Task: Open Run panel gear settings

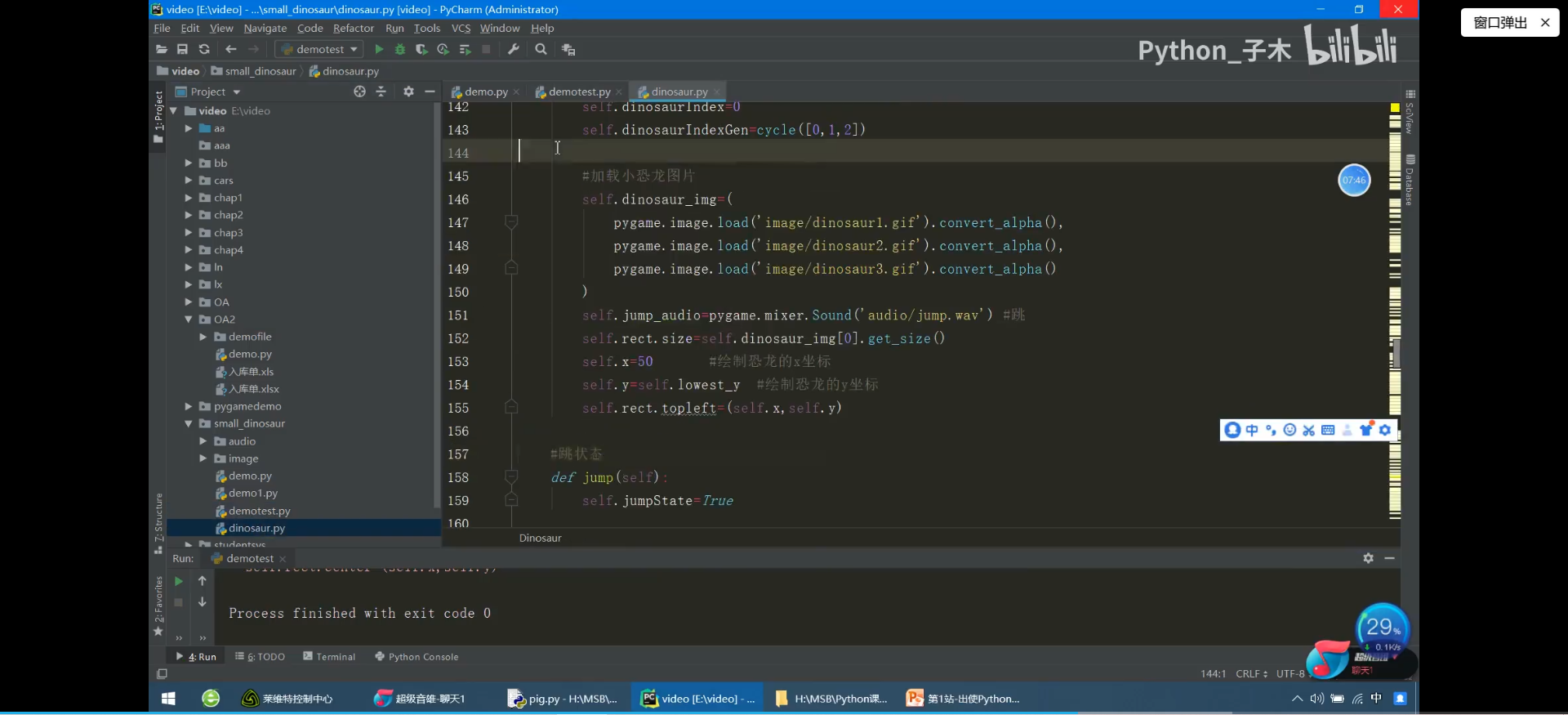Action: click(x=1368, y=558)
